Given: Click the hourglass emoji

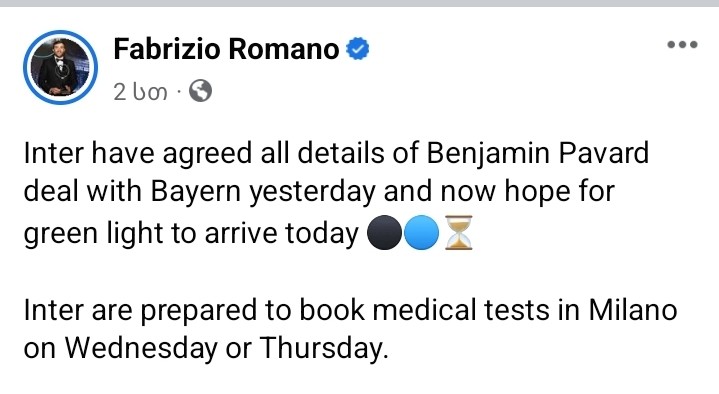Looking at the screenshot, I should [458, 233].
